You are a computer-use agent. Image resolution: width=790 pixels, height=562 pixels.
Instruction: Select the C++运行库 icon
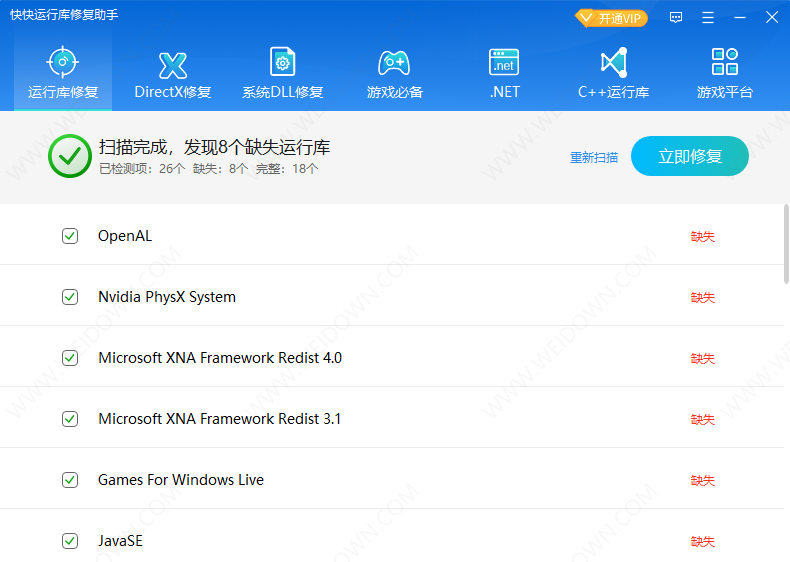(613, 63)
